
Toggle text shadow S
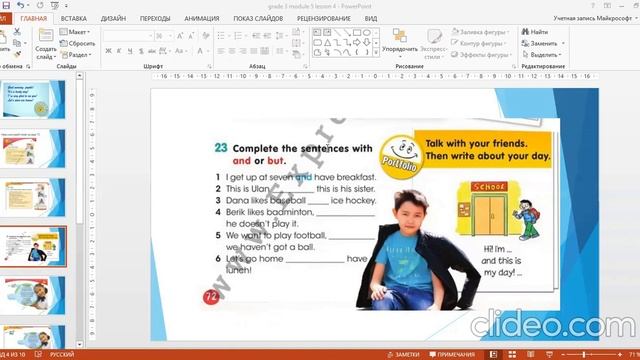click(141, 51)
